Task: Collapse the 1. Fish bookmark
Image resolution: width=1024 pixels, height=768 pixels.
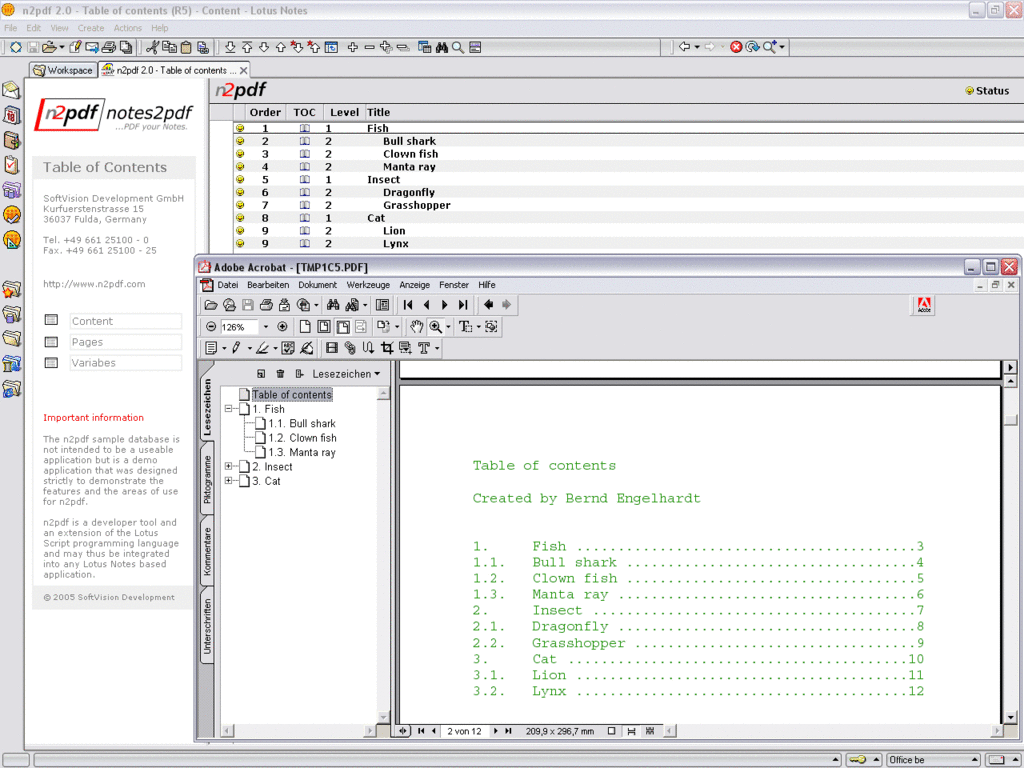Action: 229,409
